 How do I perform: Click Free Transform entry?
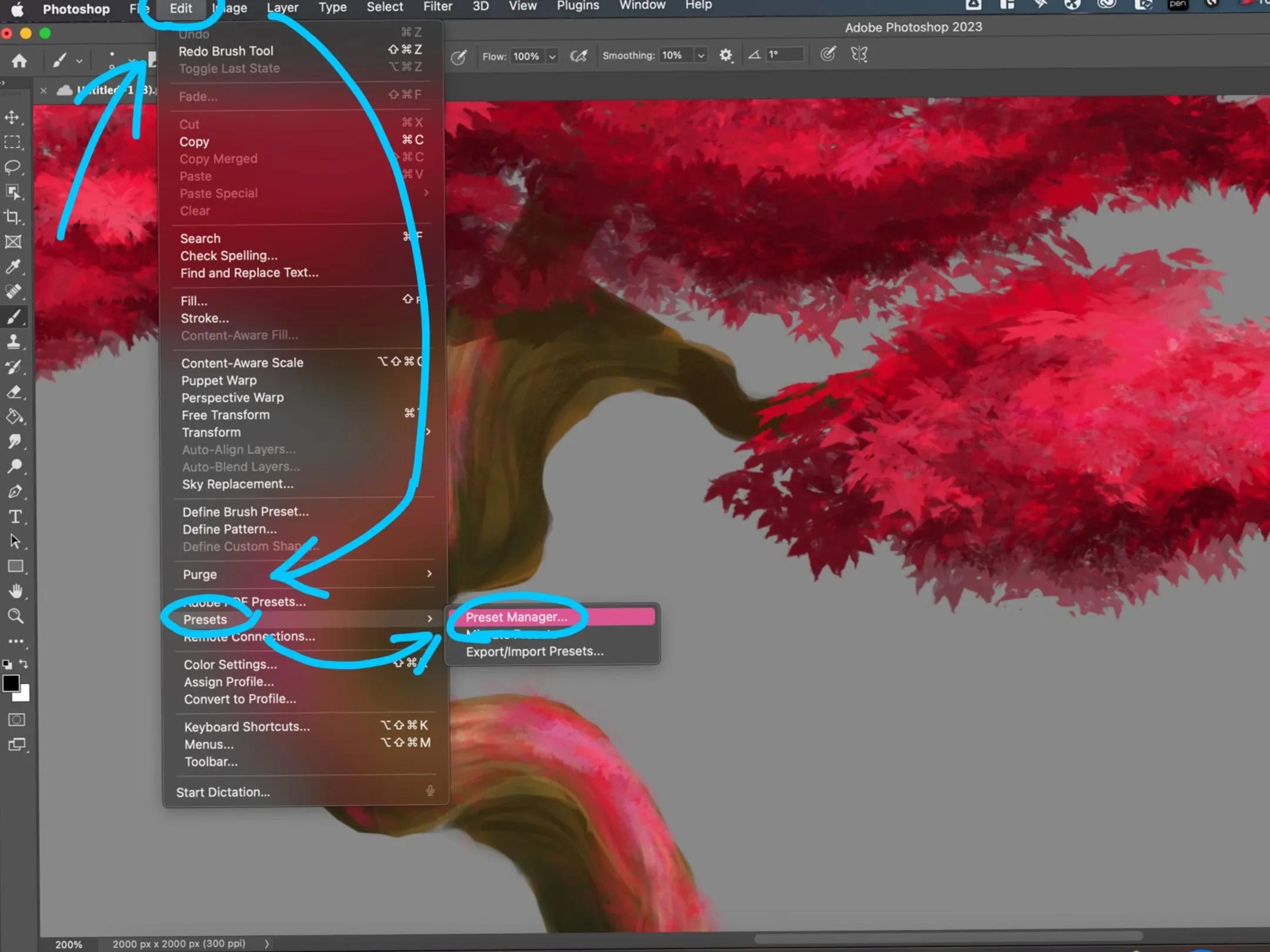coord(225,415)
